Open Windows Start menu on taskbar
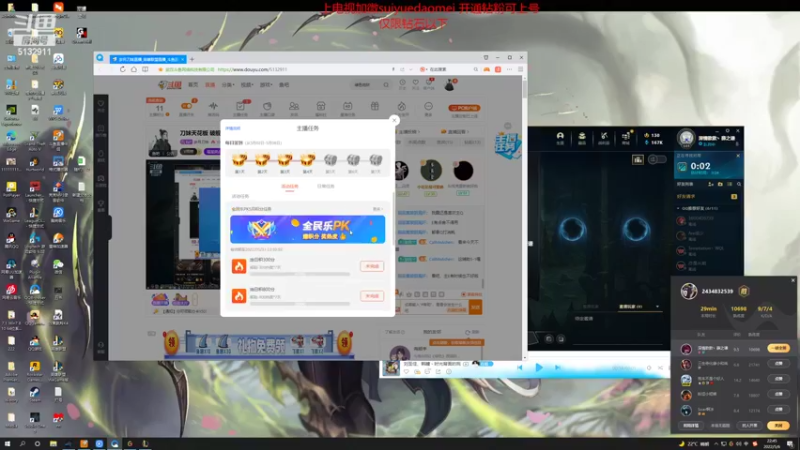The height and width of the screenshot is (450, 800). [7, 444]
